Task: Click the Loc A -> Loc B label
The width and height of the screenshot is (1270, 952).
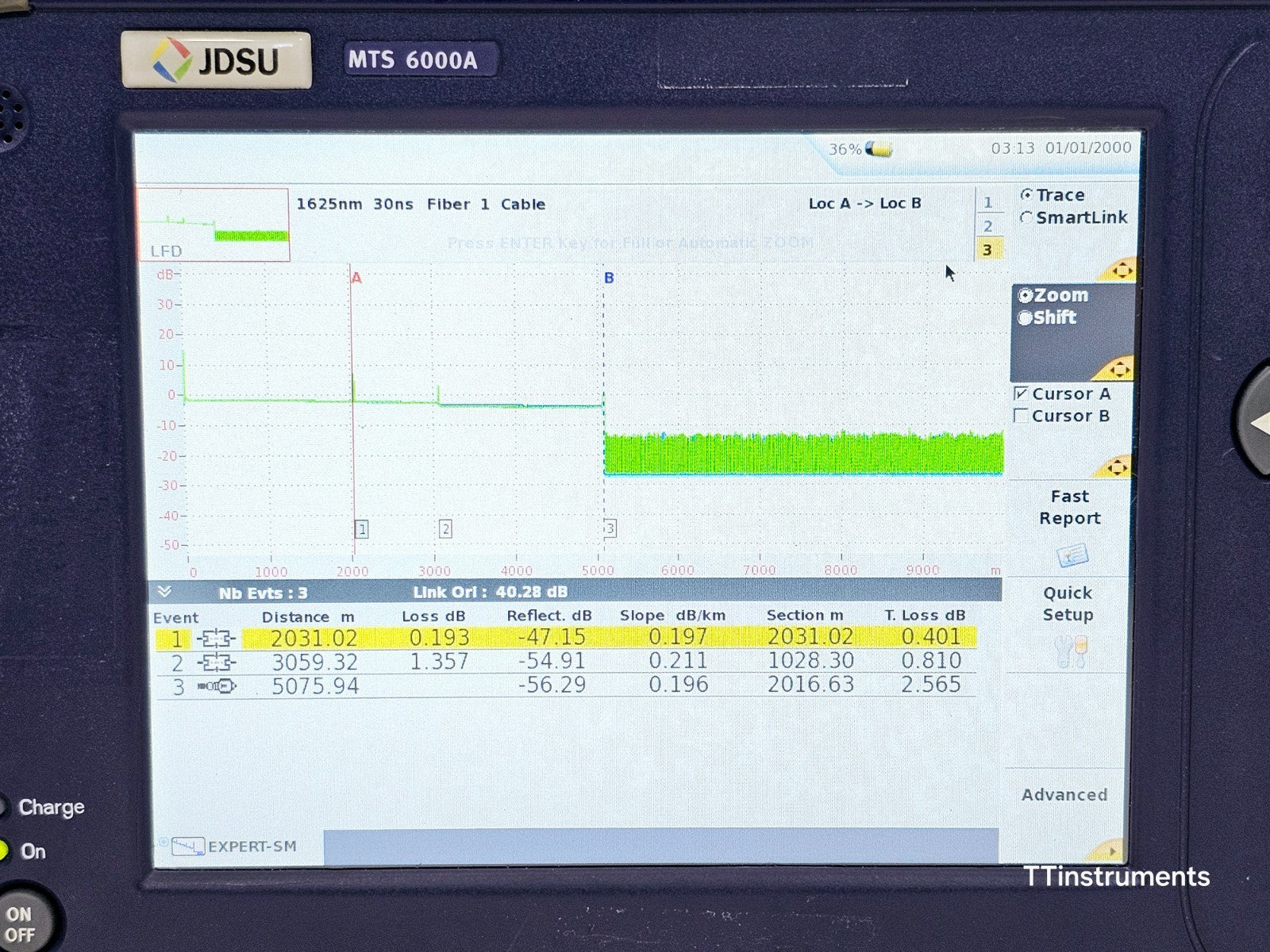Action: [x=864, y=203]
